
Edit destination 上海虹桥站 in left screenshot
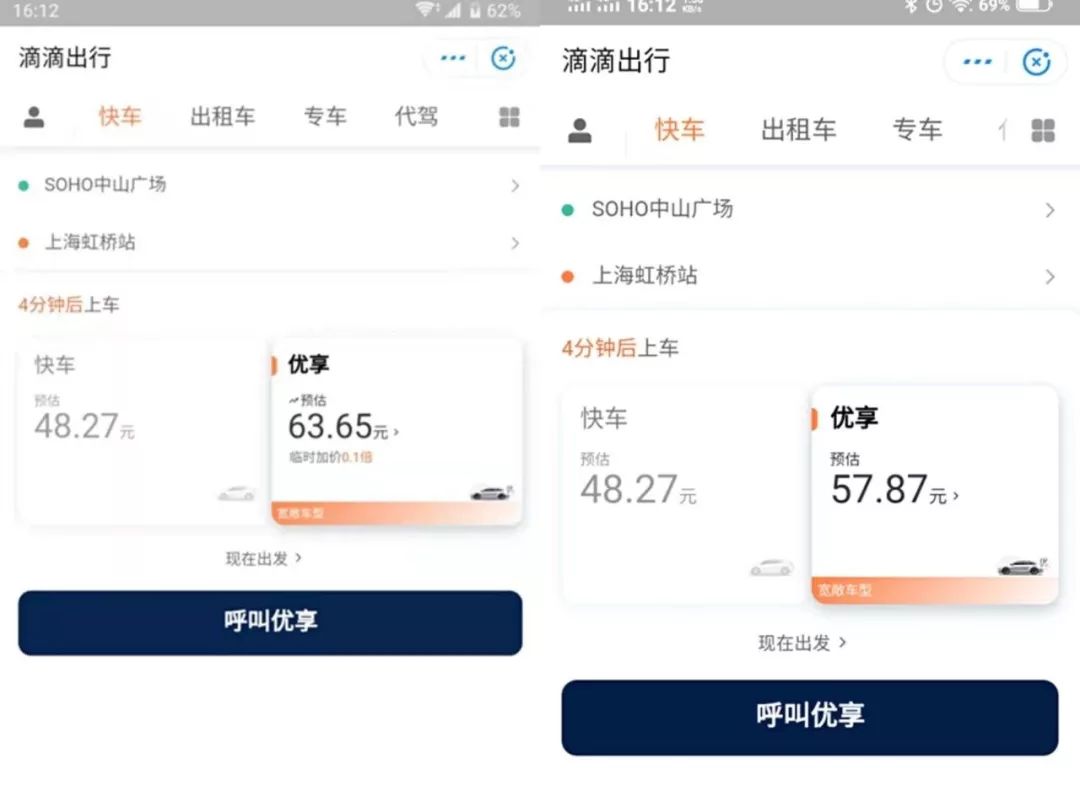point(269,243)
